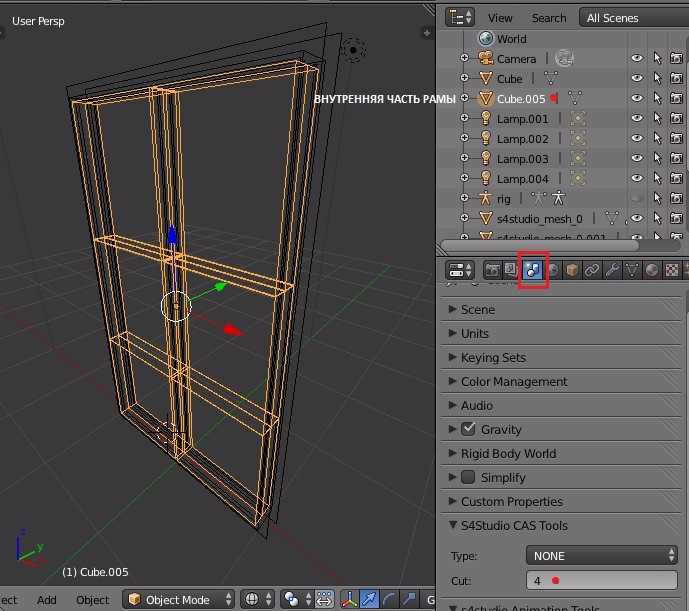Click the outliner editor type selector

[460, 18]
